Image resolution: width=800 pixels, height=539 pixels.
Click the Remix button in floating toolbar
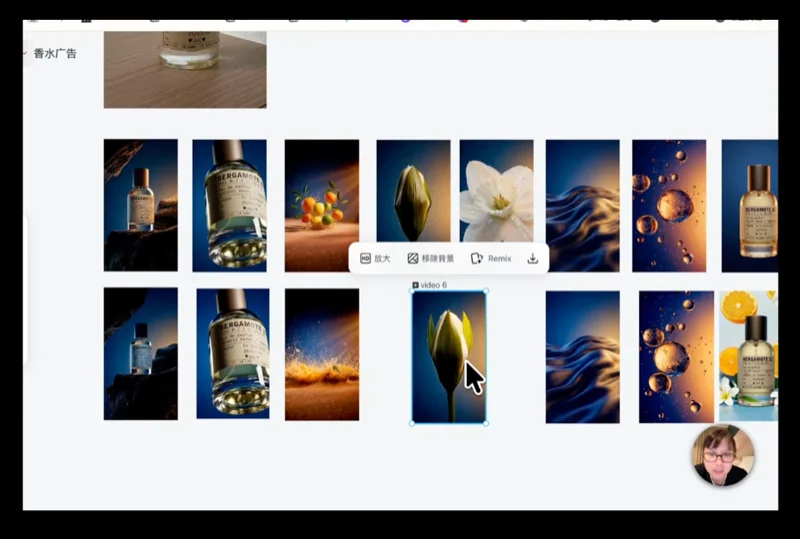(x=491, y=258)
